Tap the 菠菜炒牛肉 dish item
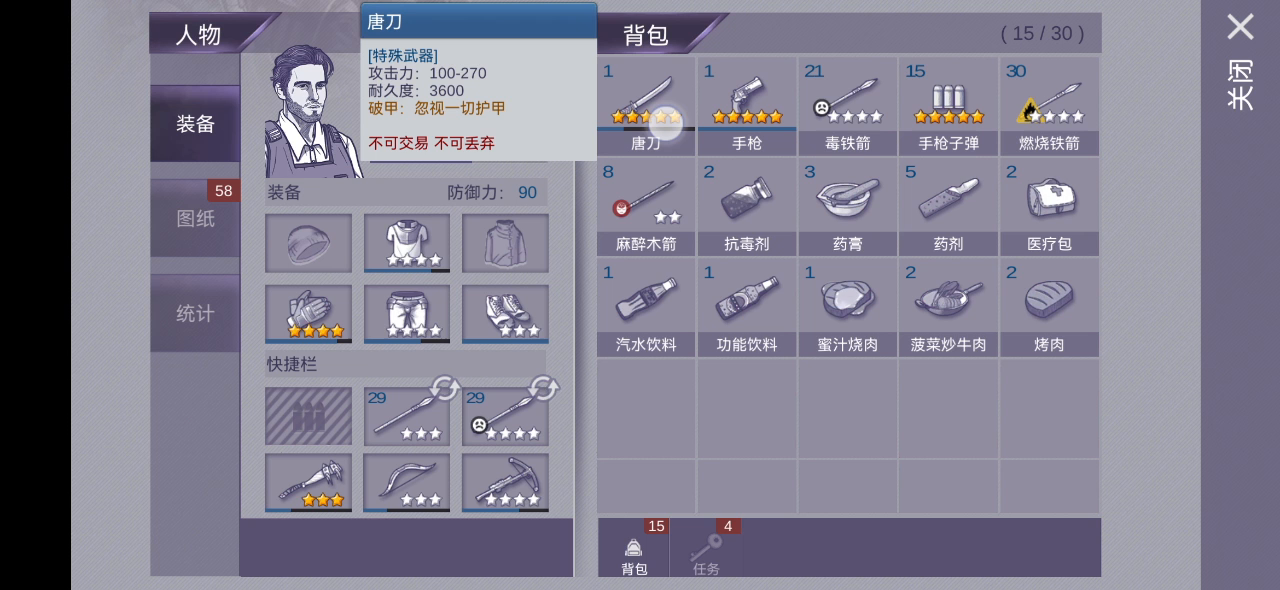 pos(948,307)
